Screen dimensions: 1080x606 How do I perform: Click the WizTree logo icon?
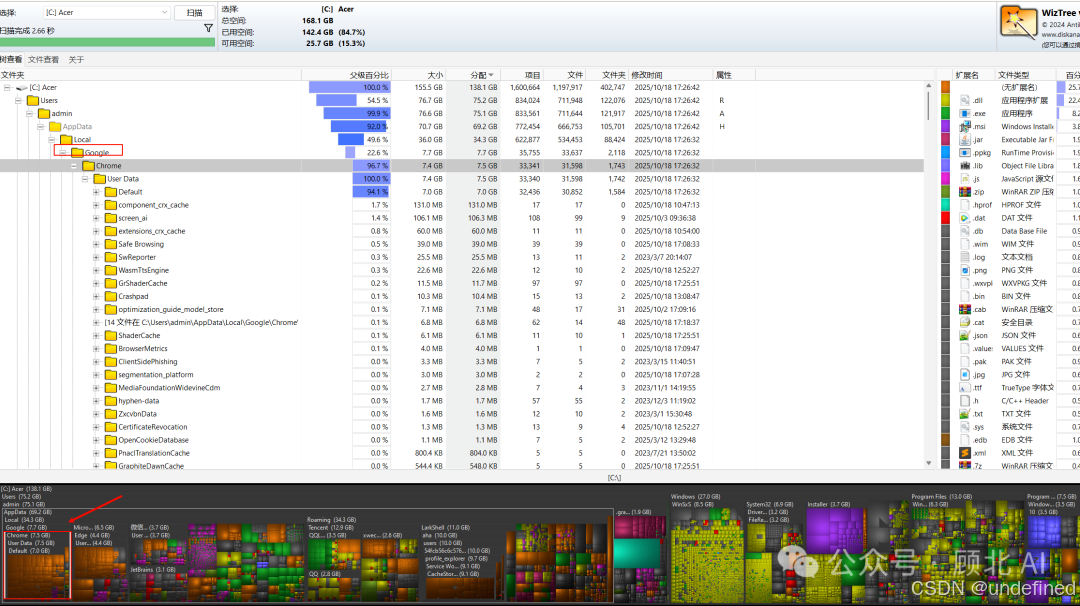tap(1018, 23)
